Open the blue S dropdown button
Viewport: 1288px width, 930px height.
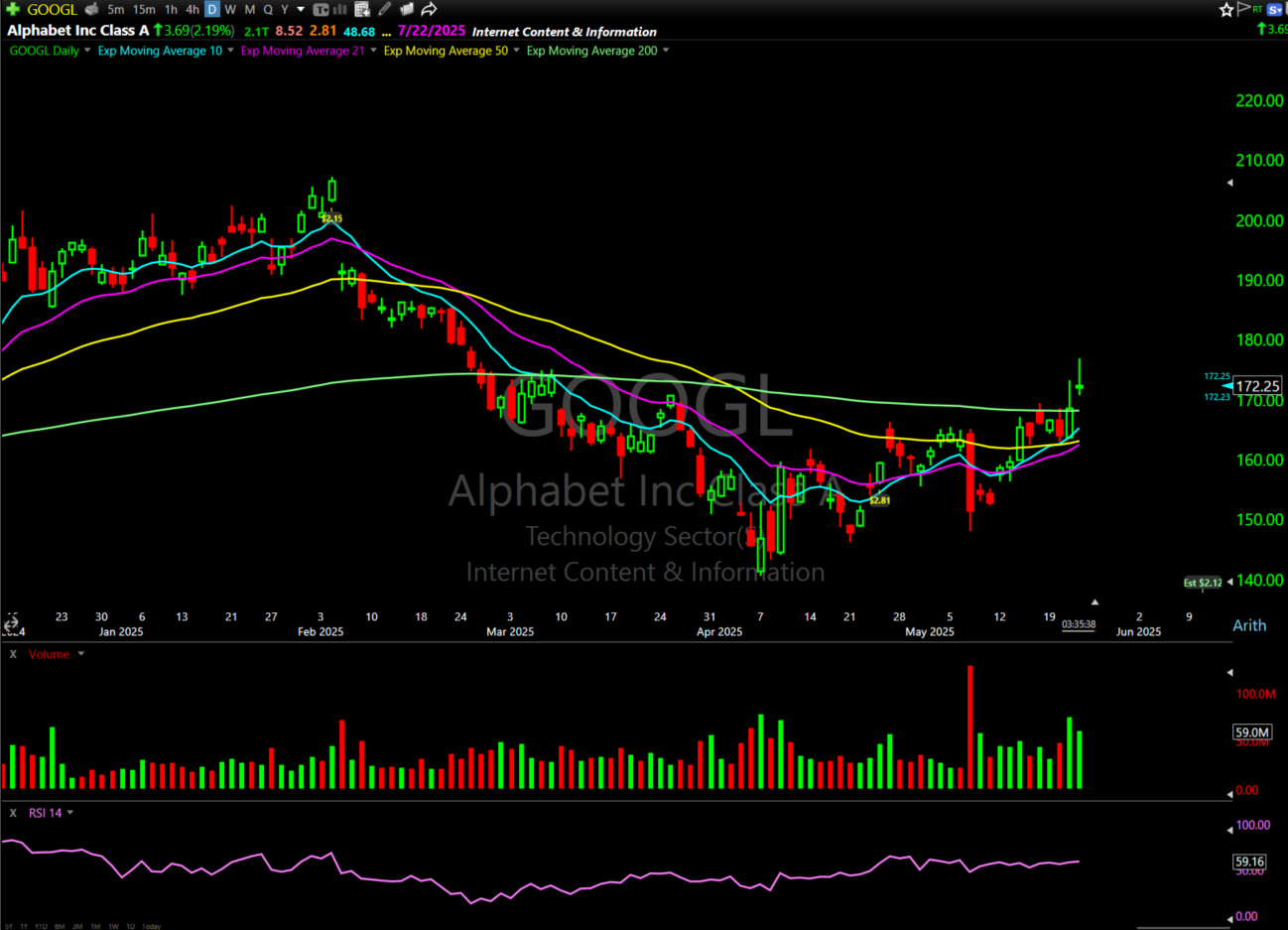click(x=1276, y=9)
